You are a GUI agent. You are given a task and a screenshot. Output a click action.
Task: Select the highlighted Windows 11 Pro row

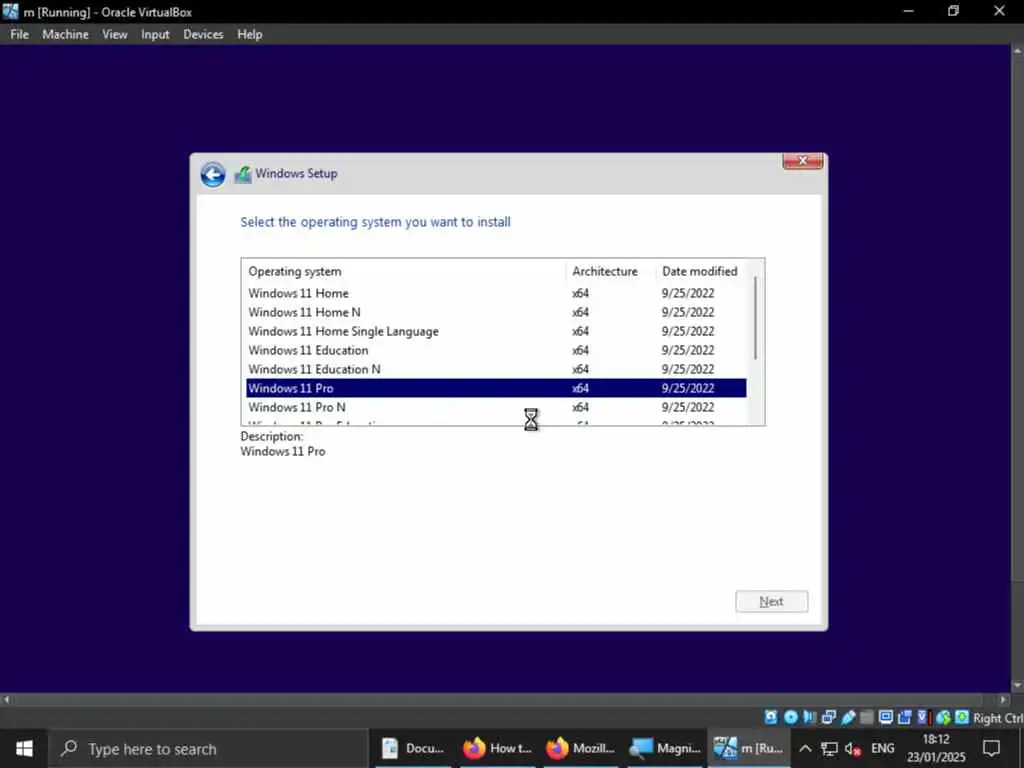(496, 388)
